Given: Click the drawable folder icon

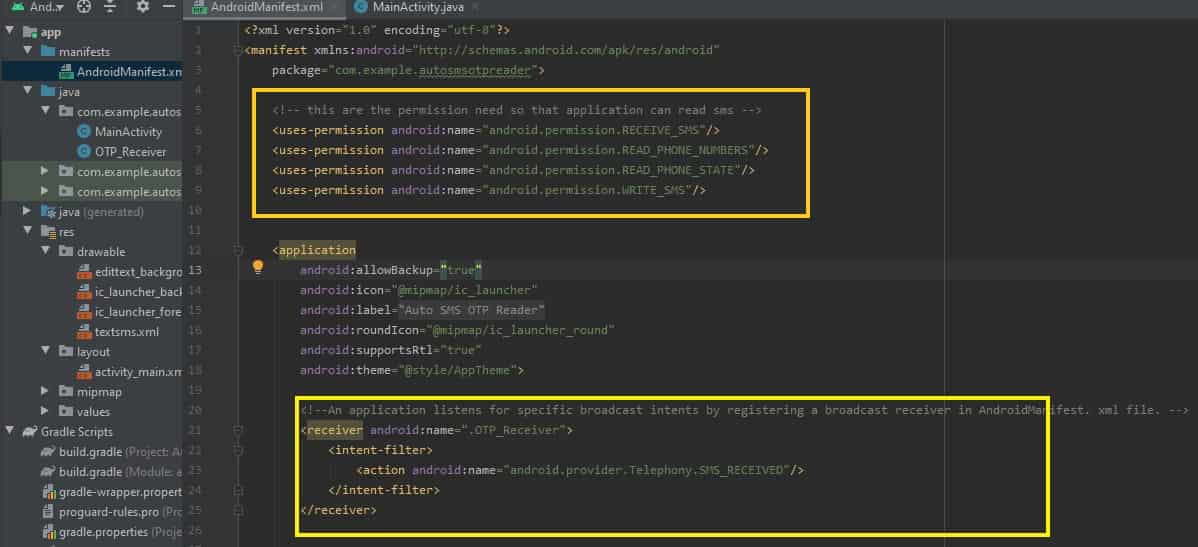Looking at the screenshot, I should [x=66, y=251].
